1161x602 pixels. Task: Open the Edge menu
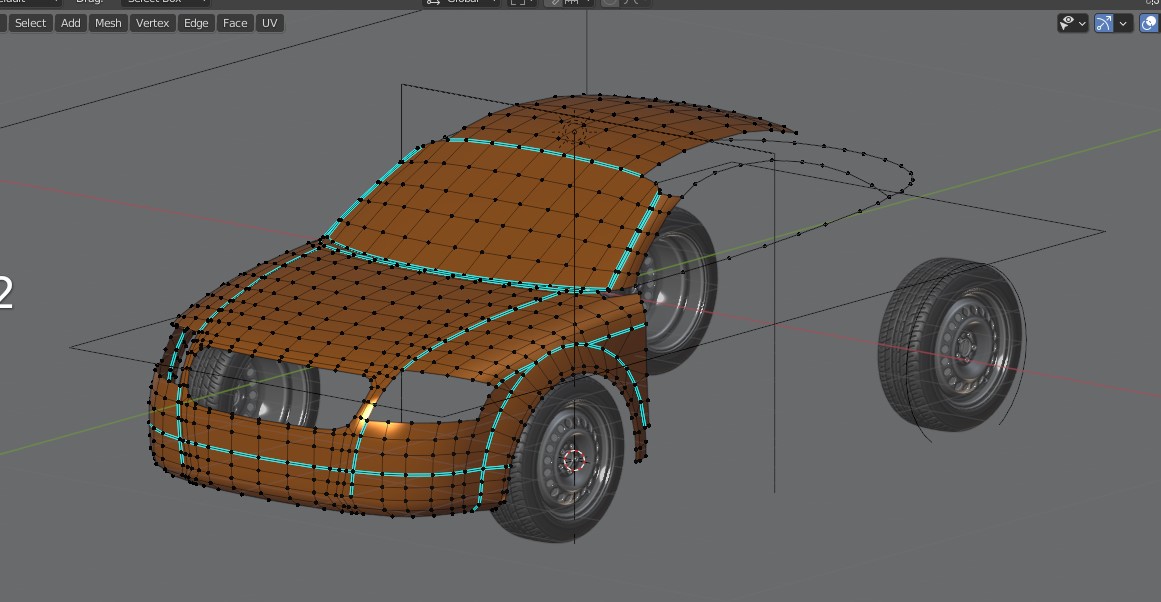pos(196,23)
